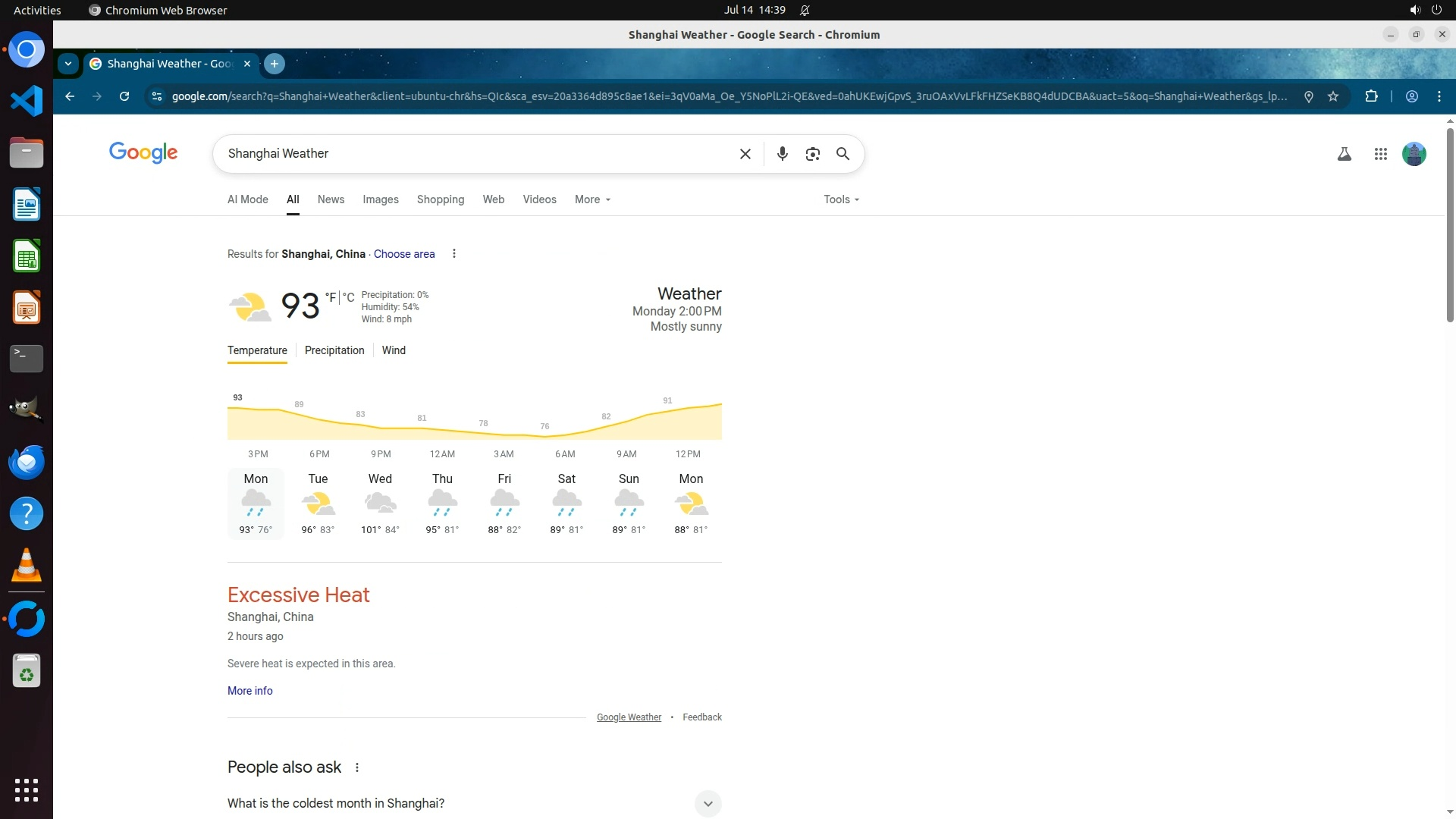Open More info on Excessive Heat

[249, 691]
